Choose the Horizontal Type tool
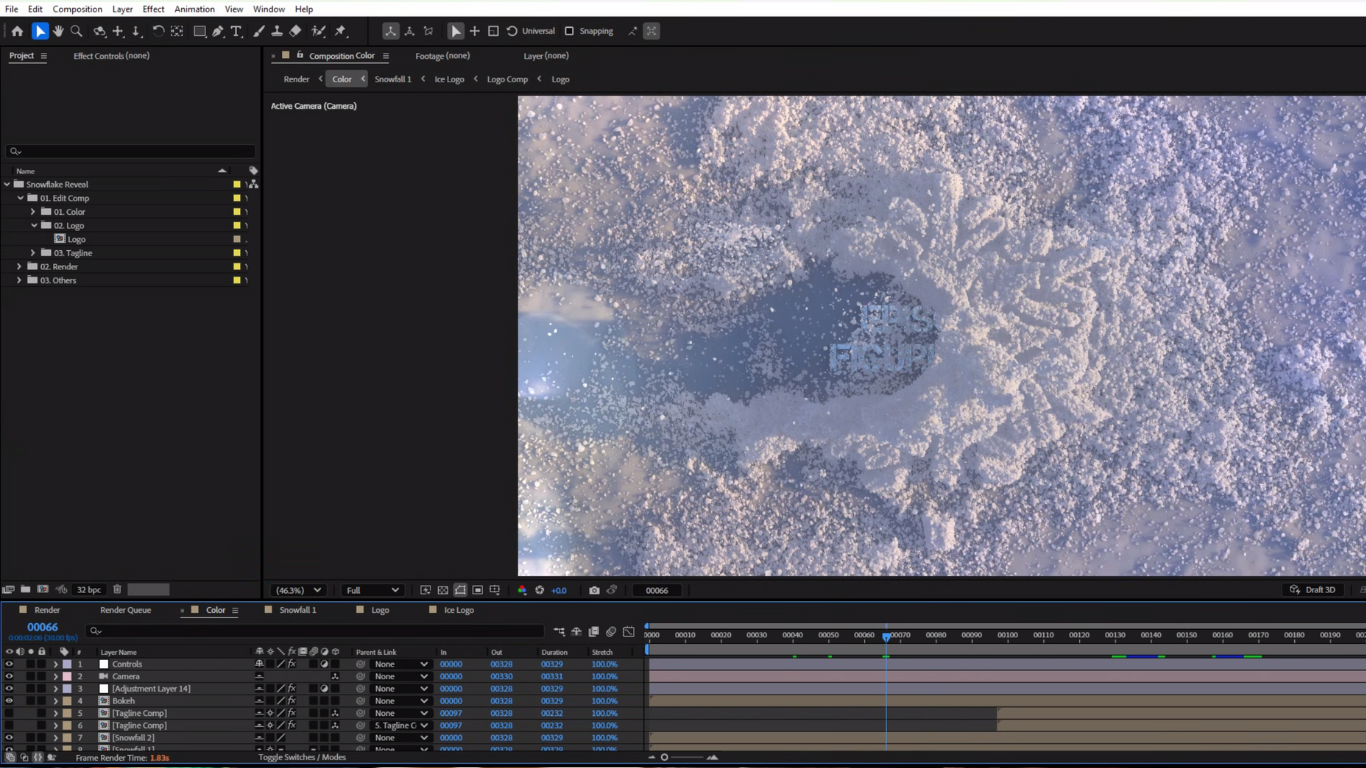 pyautogui.click(x=236, y=31)
